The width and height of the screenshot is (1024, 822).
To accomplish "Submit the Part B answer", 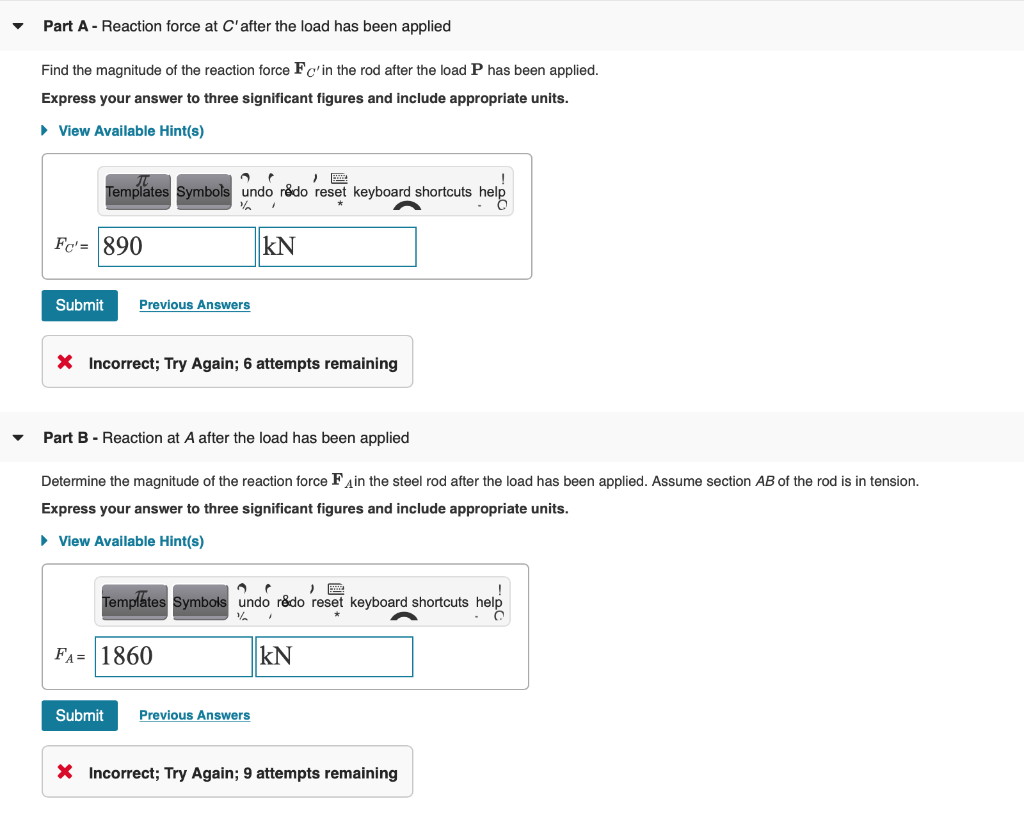I will 79,715.
